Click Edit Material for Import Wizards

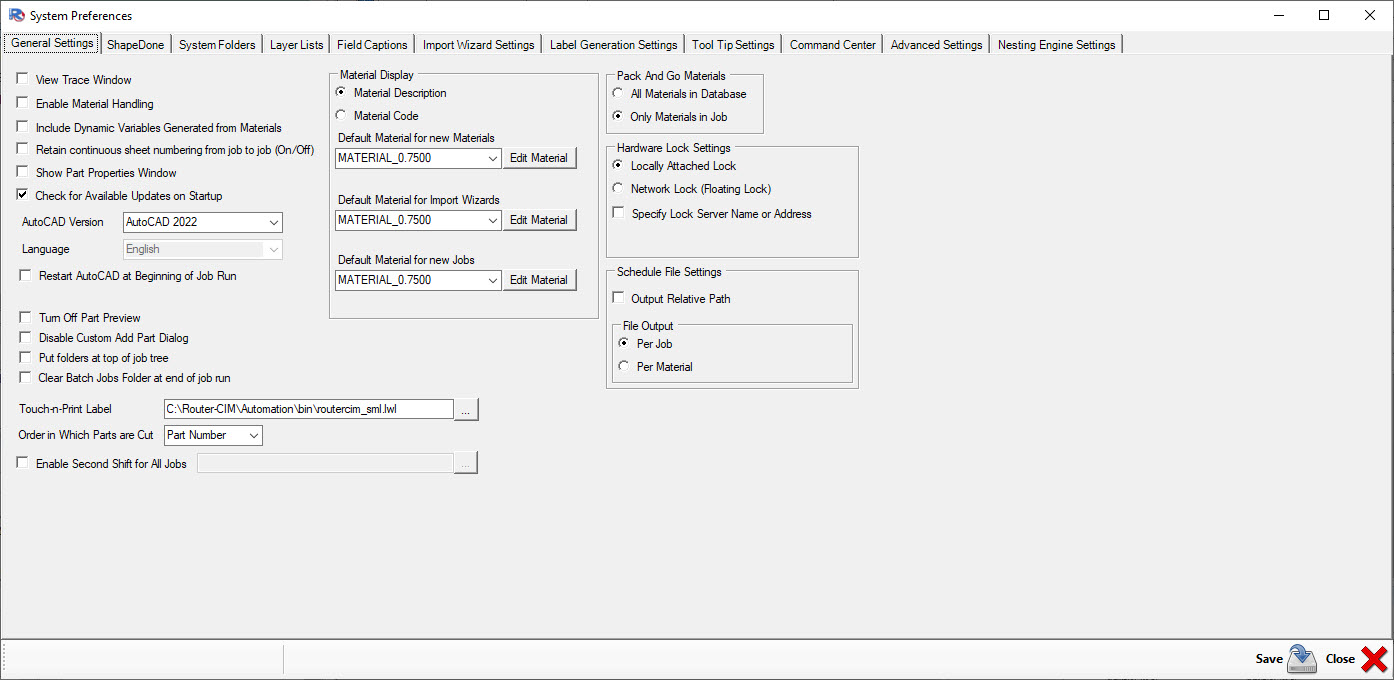539,220
